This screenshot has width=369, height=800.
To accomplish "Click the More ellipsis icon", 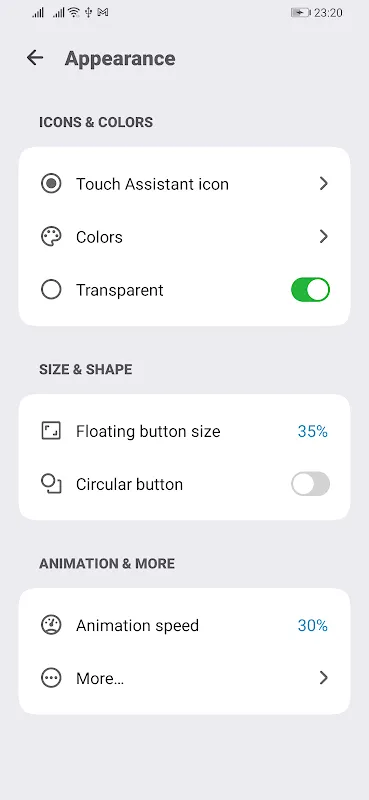I will pos(51,678).
